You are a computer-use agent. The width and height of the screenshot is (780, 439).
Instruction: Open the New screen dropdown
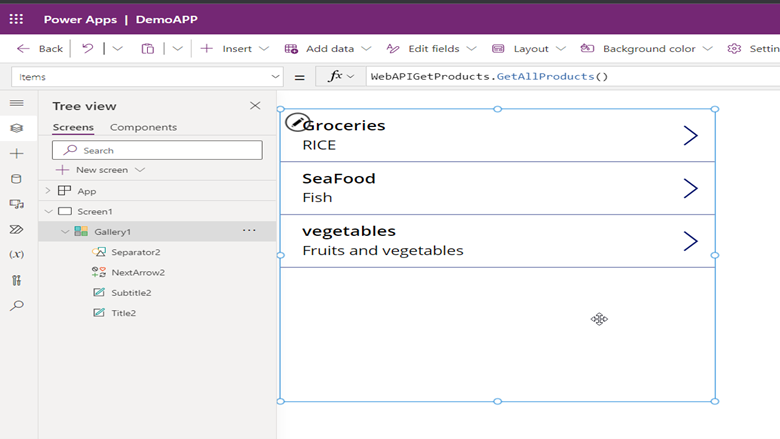[x=140, y=170]
